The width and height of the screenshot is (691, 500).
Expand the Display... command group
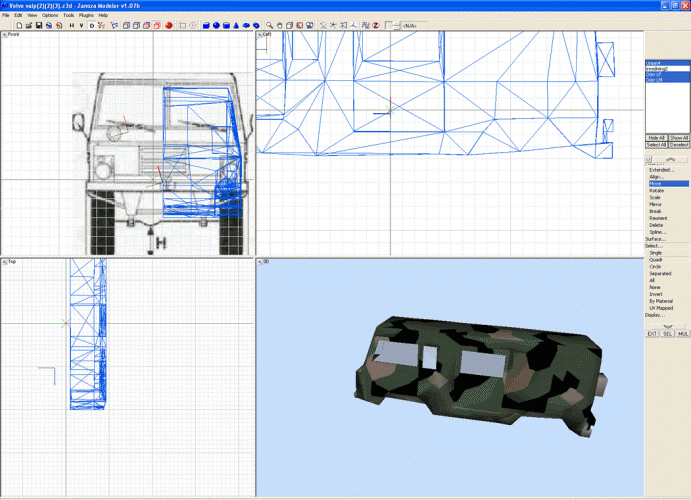coord(655,315)
